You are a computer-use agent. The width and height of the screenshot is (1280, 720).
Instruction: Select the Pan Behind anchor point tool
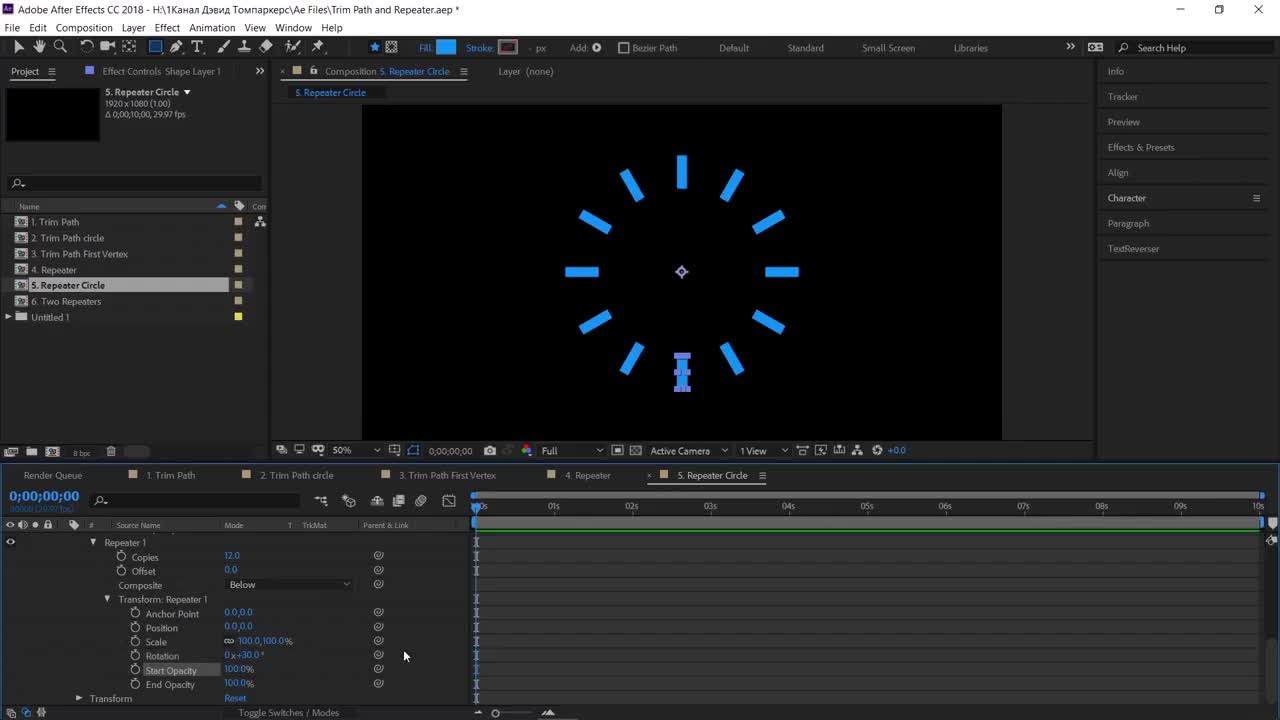(129, 47)
